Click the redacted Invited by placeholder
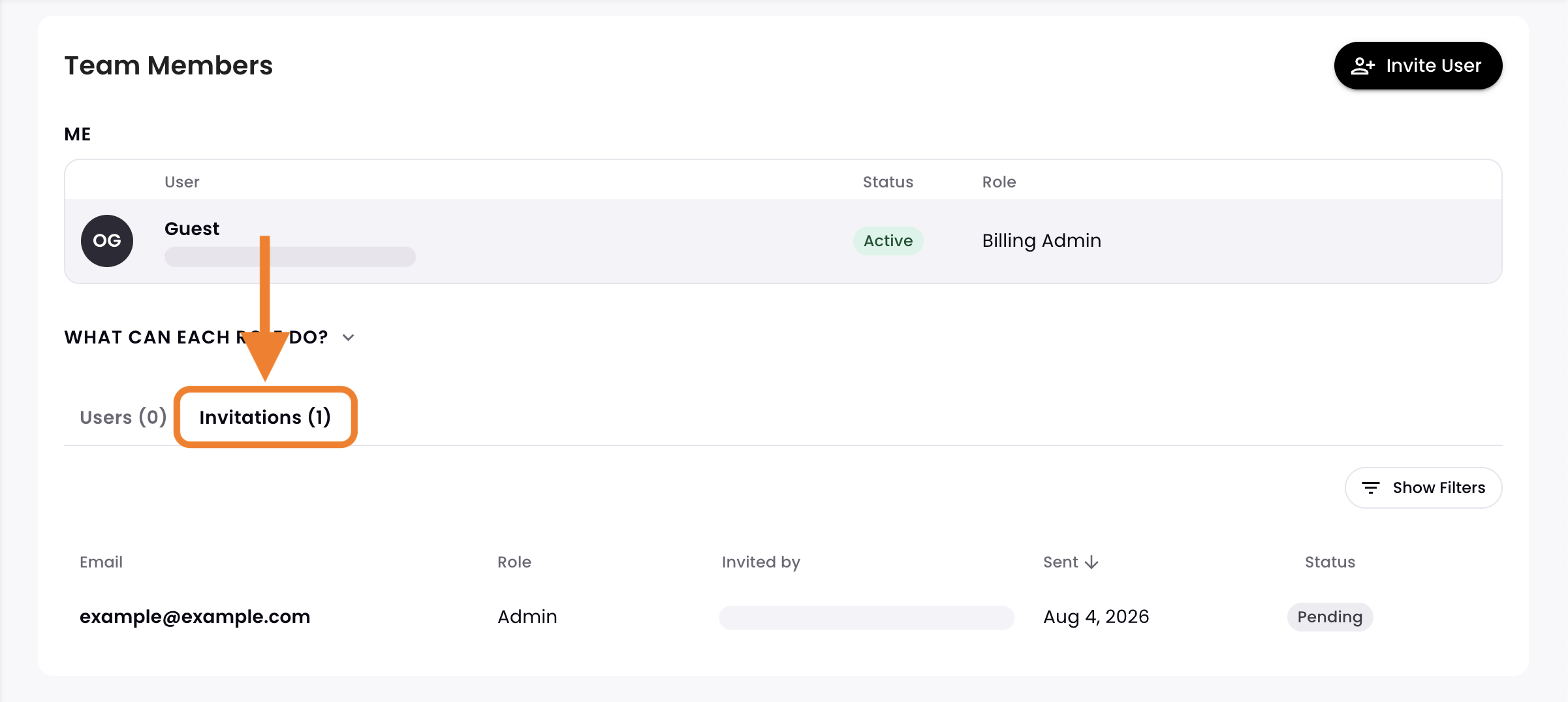The height and width of the screenshot is (702, 1568). click(866, 618)
